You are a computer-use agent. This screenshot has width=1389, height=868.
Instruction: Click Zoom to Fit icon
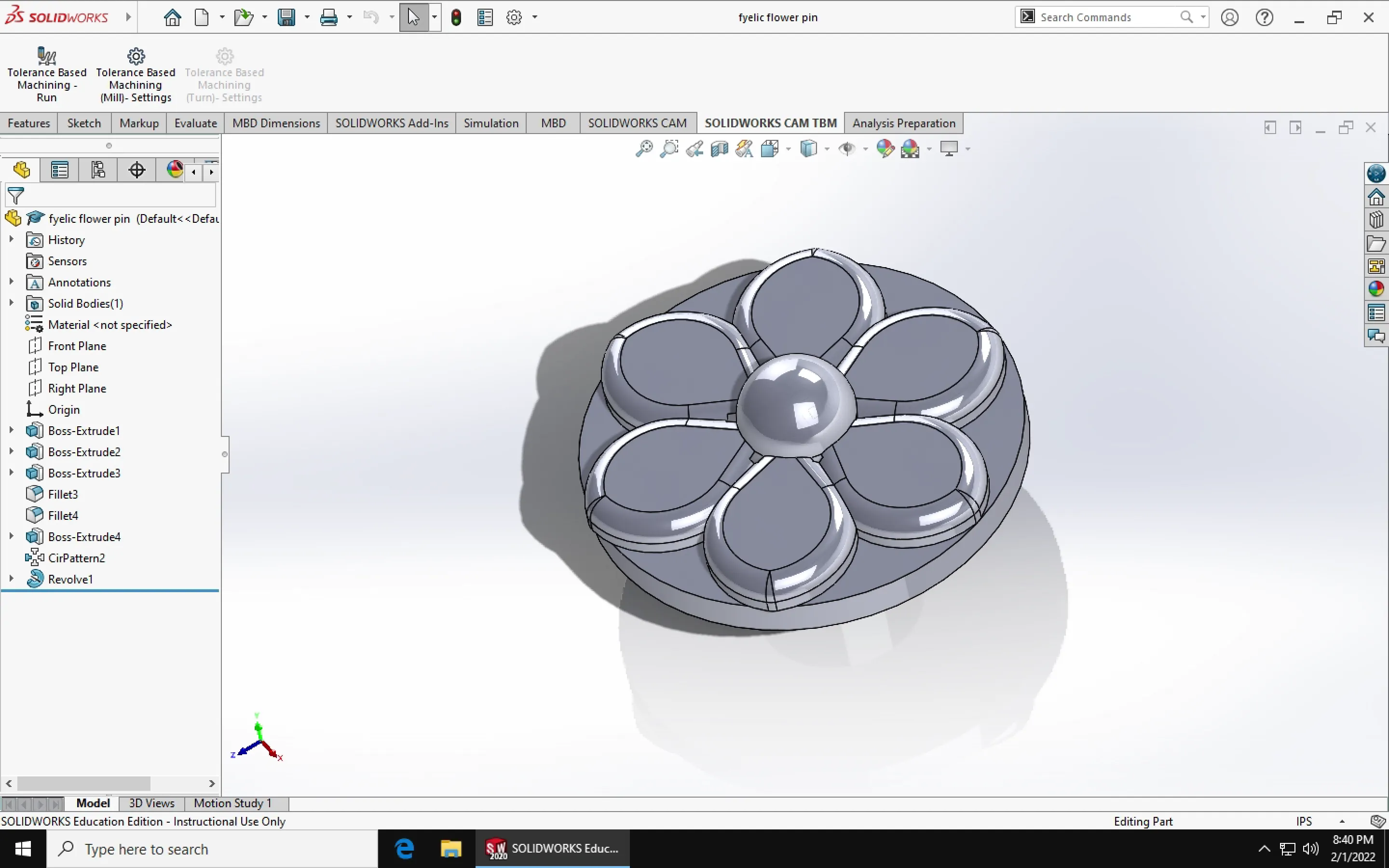pyautogui.click(x=644, y=149)
